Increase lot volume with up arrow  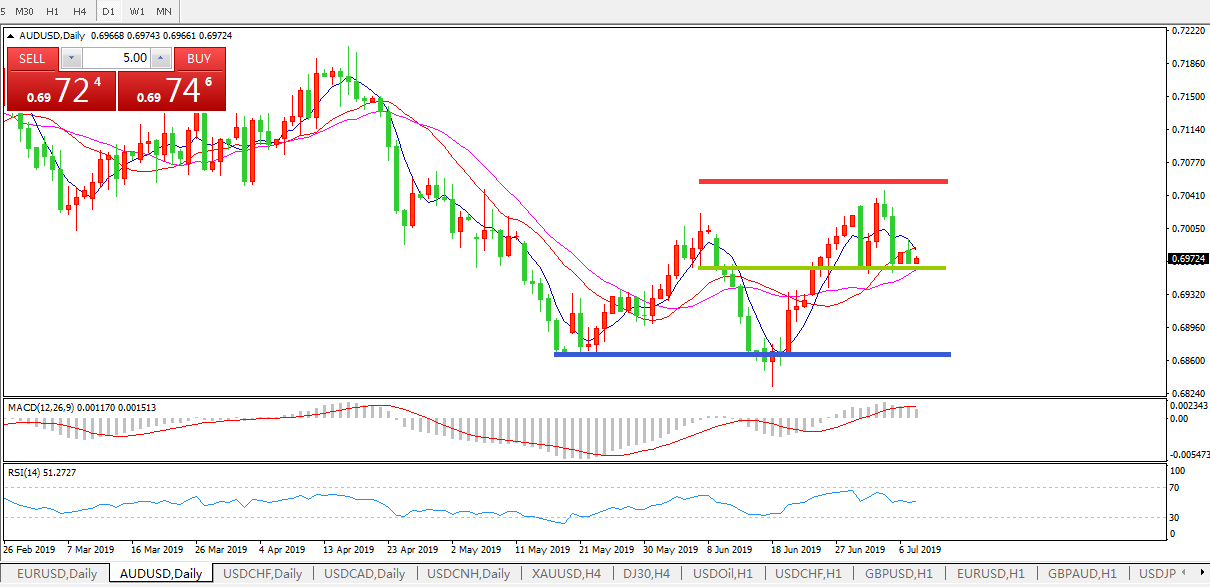(161, 58)
